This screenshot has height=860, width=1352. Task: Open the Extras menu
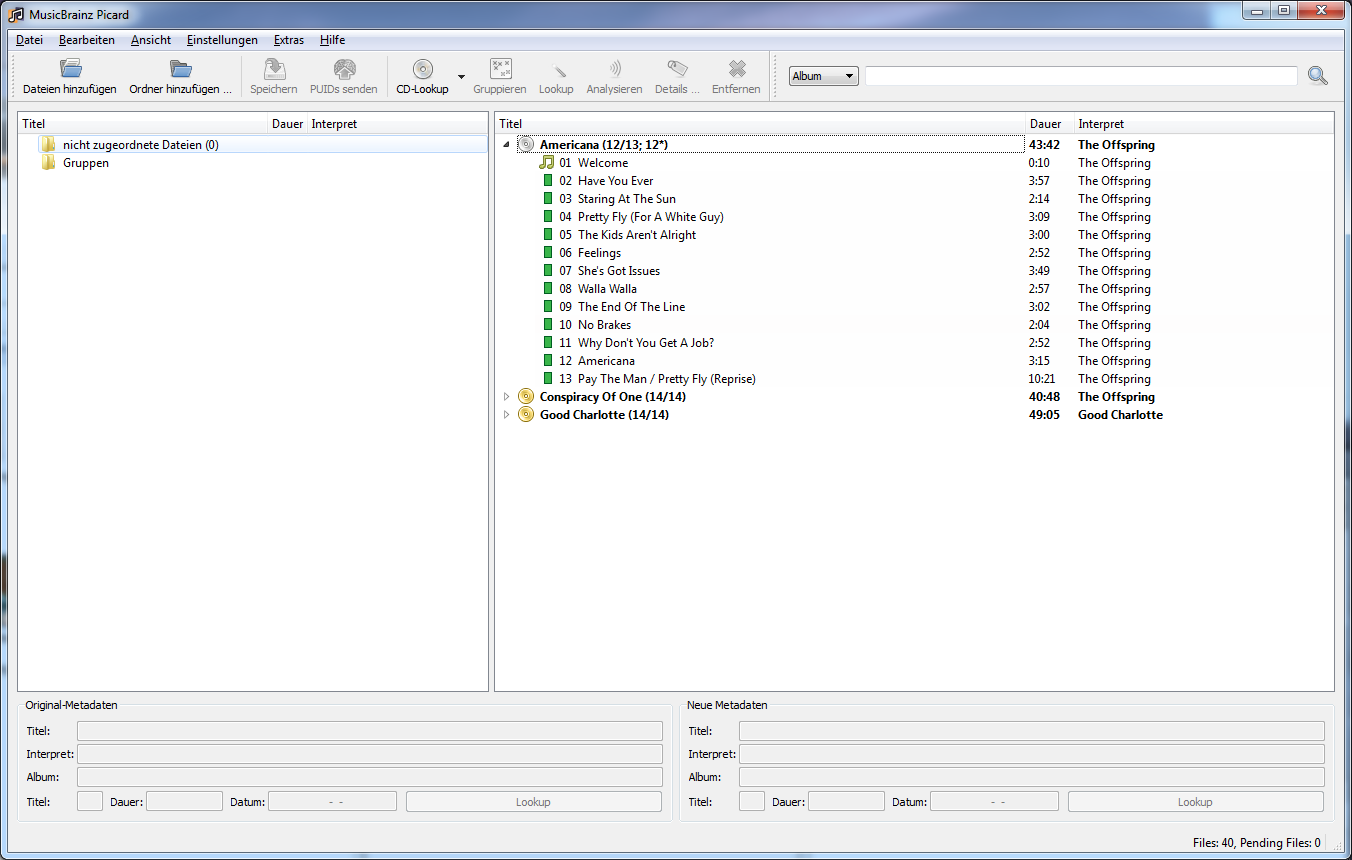(288, 40)
